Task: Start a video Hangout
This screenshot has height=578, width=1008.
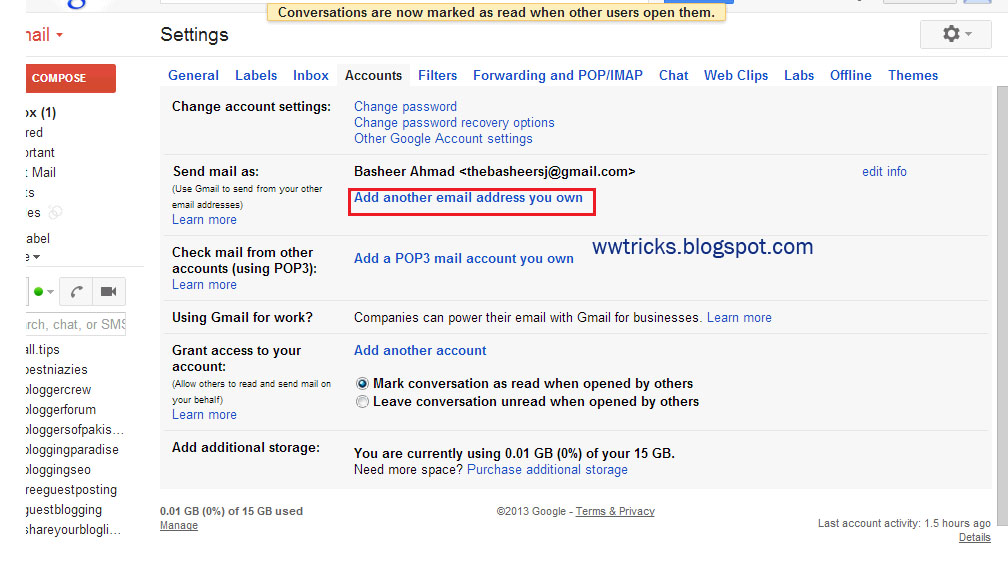Action: [108, 292]
